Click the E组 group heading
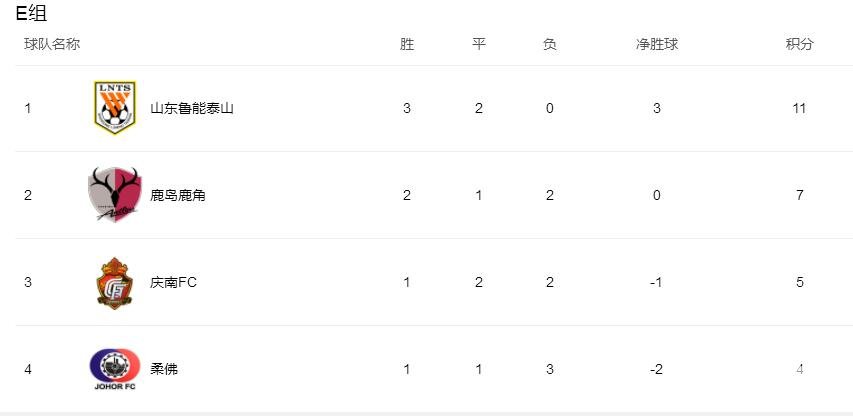 [x=32, y=14]
